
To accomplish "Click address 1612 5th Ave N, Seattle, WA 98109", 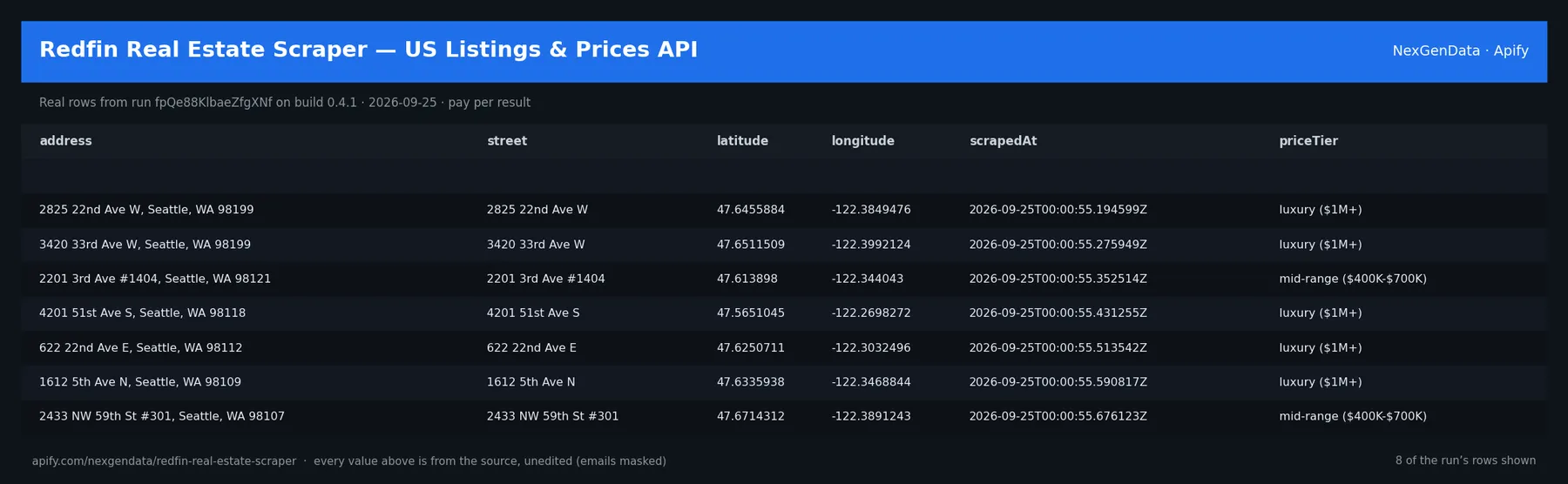I will (x=140, y=382).
